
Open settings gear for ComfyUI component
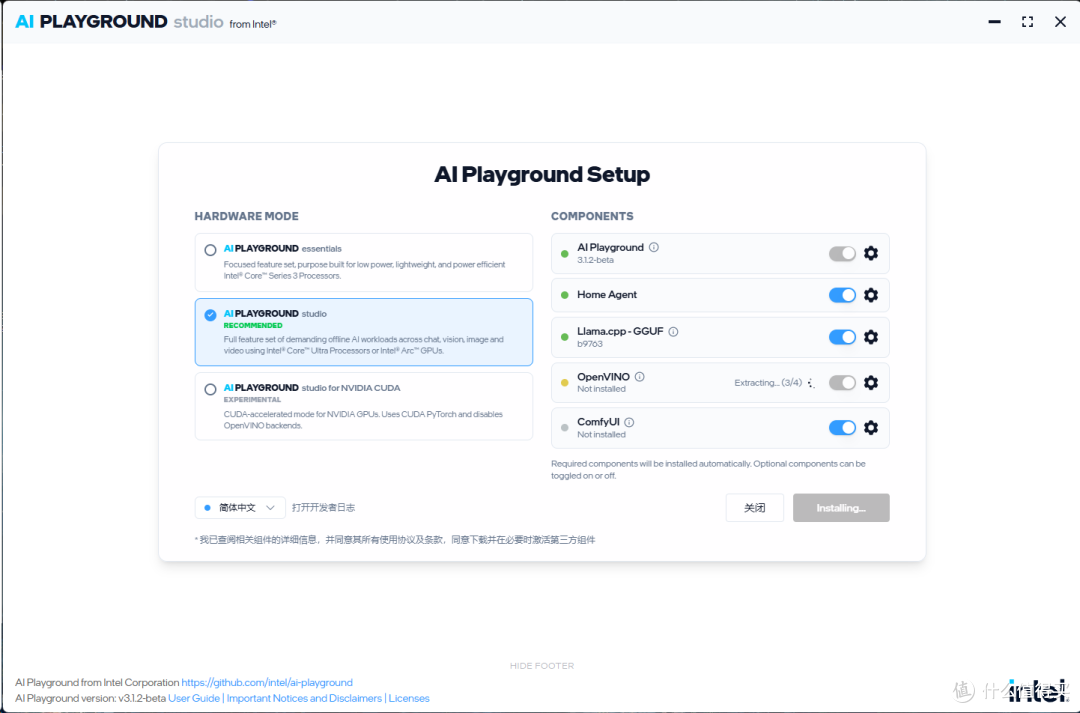[871, 428]
